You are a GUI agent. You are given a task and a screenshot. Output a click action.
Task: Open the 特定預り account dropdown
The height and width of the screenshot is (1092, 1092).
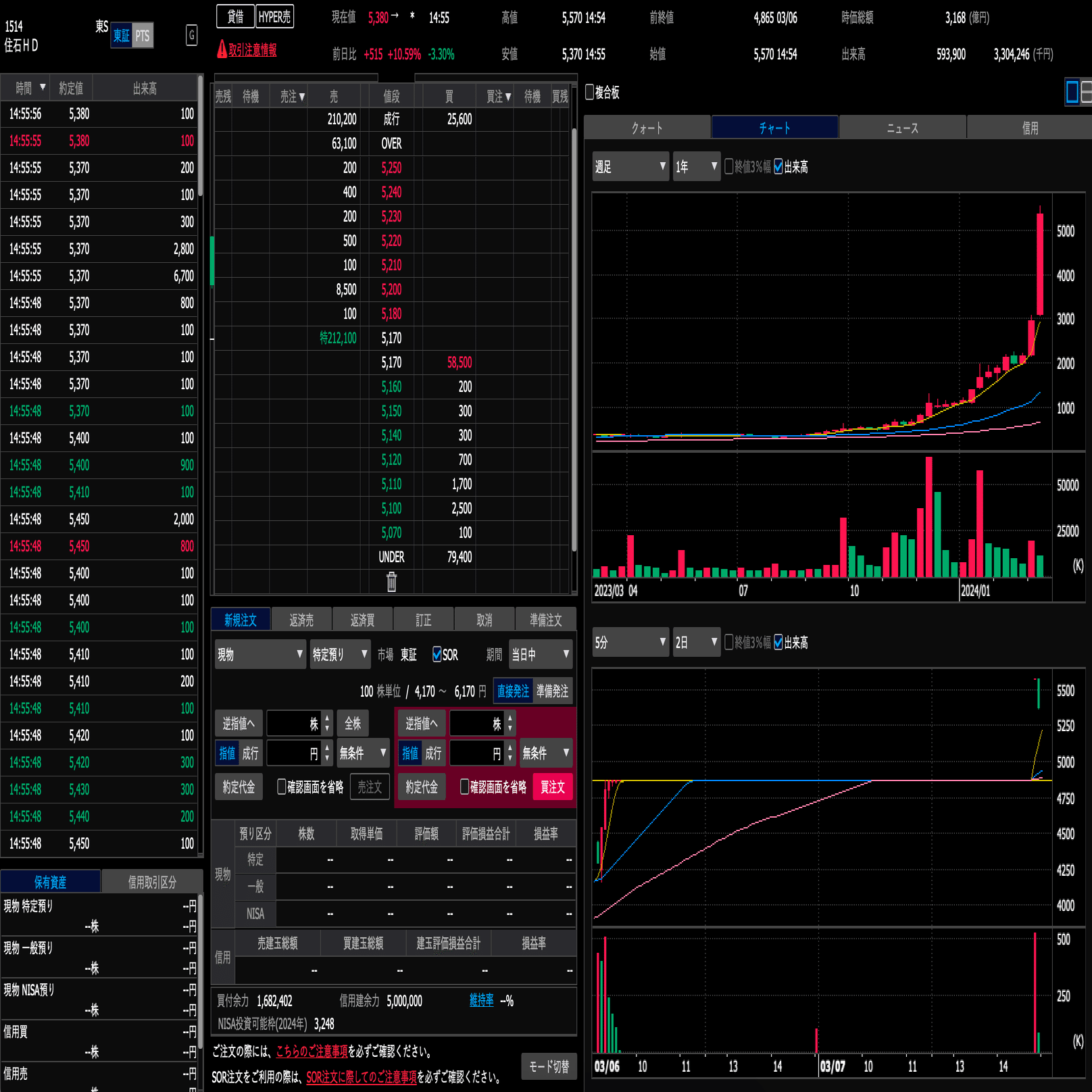coord(341,654)
